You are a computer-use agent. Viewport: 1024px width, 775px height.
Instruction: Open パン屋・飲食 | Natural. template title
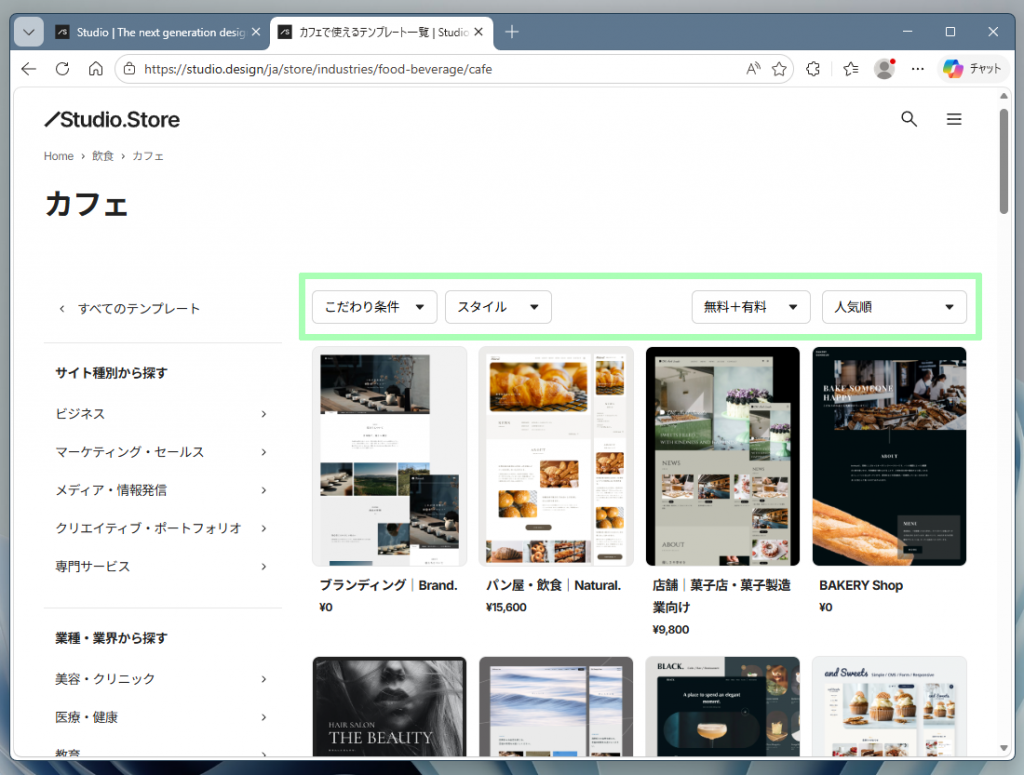pos(553,586)
